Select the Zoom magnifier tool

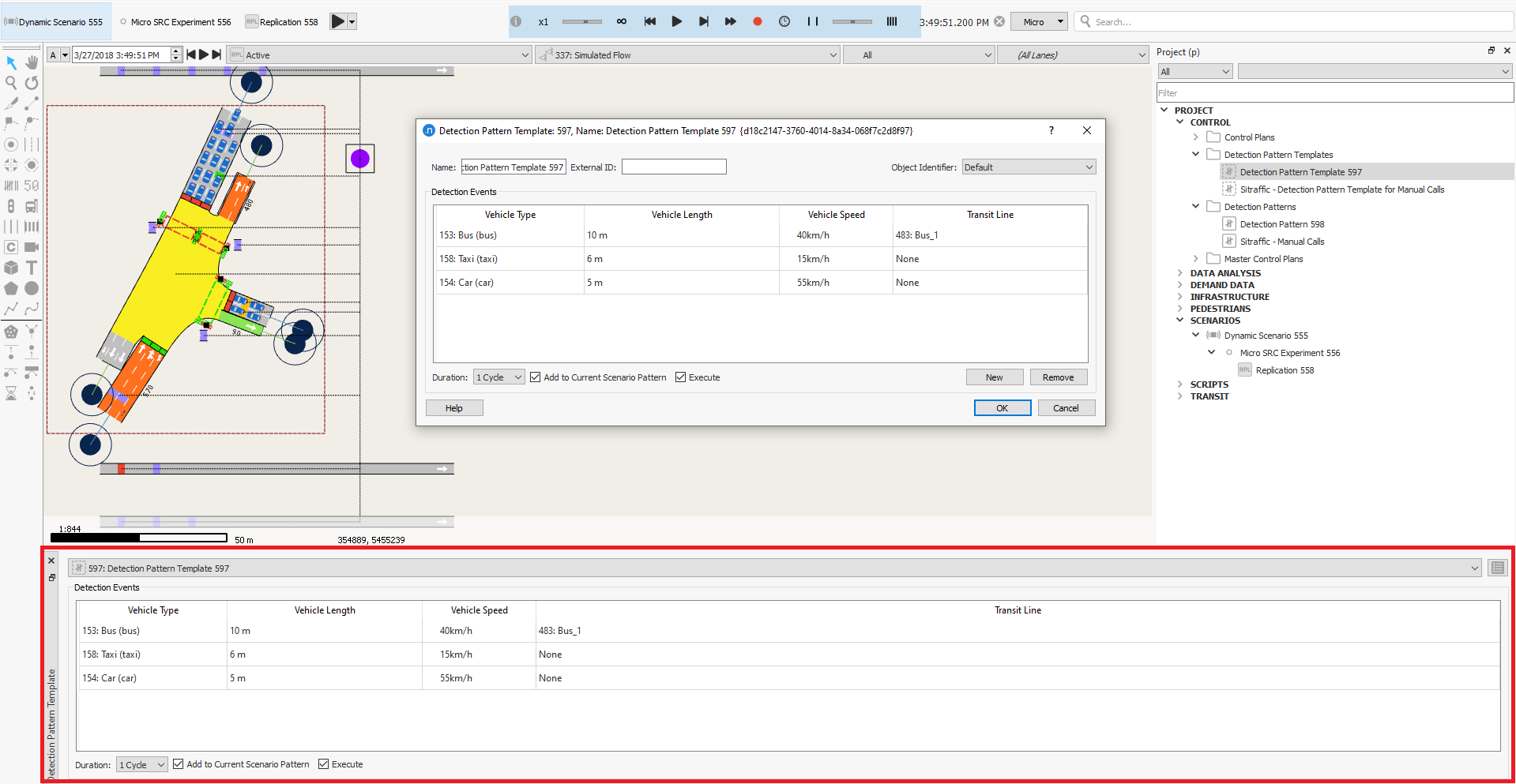(11, 83)
